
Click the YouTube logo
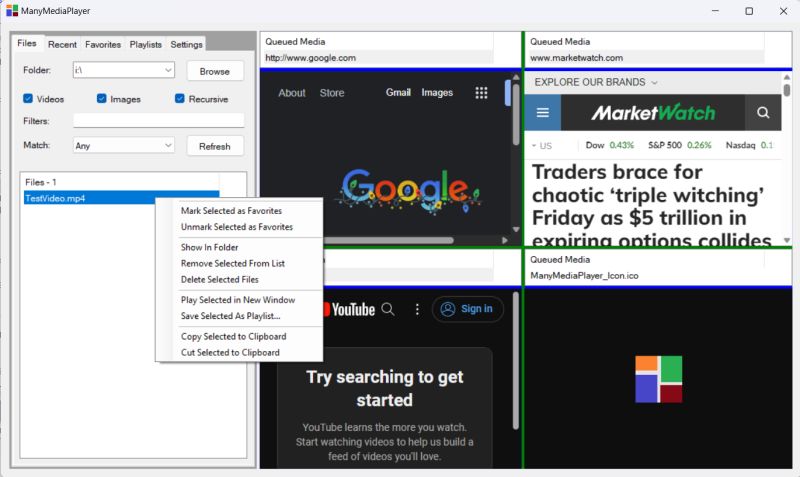point(349,309)
